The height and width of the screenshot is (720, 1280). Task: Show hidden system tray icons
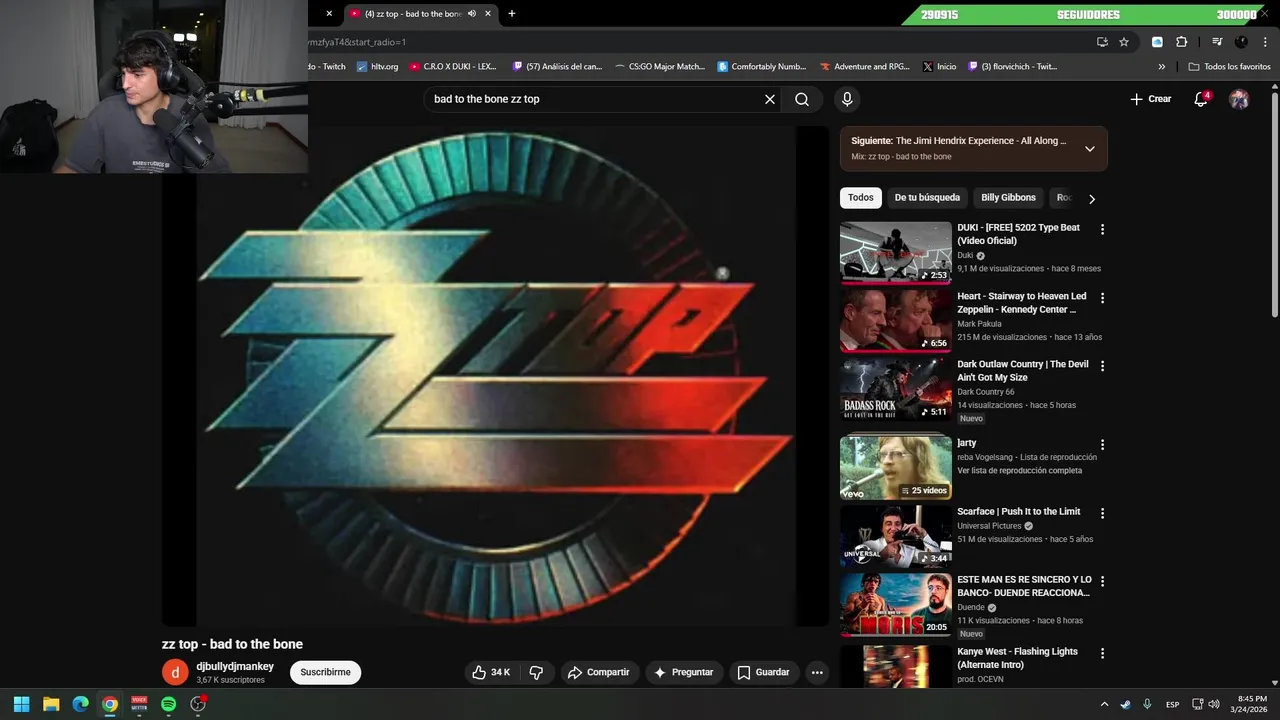pyautogui.click(x=1104, y=704)
